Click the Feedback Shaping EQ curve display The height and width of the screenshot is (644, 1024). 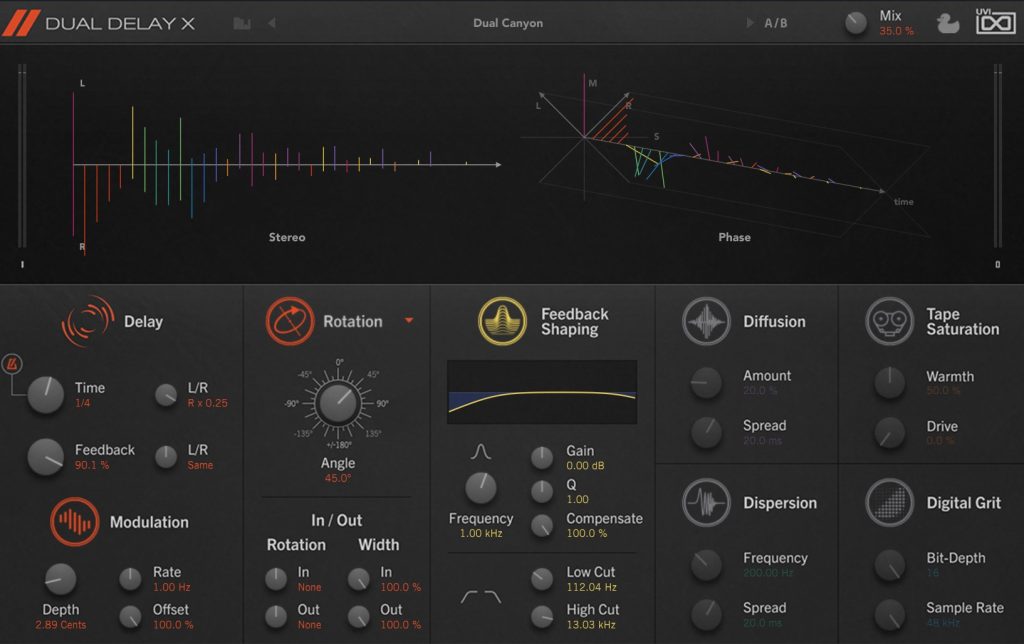542,394
